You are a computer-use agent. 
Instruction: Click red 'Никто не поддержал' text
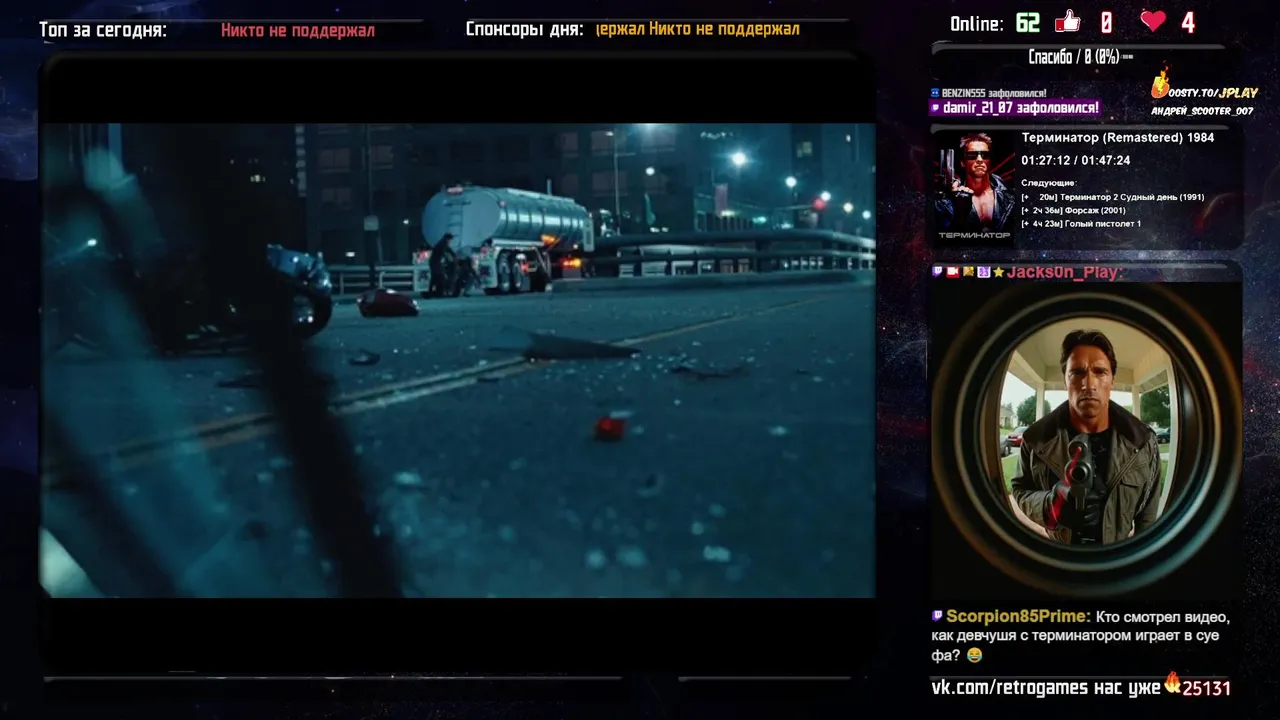point(298,30)
